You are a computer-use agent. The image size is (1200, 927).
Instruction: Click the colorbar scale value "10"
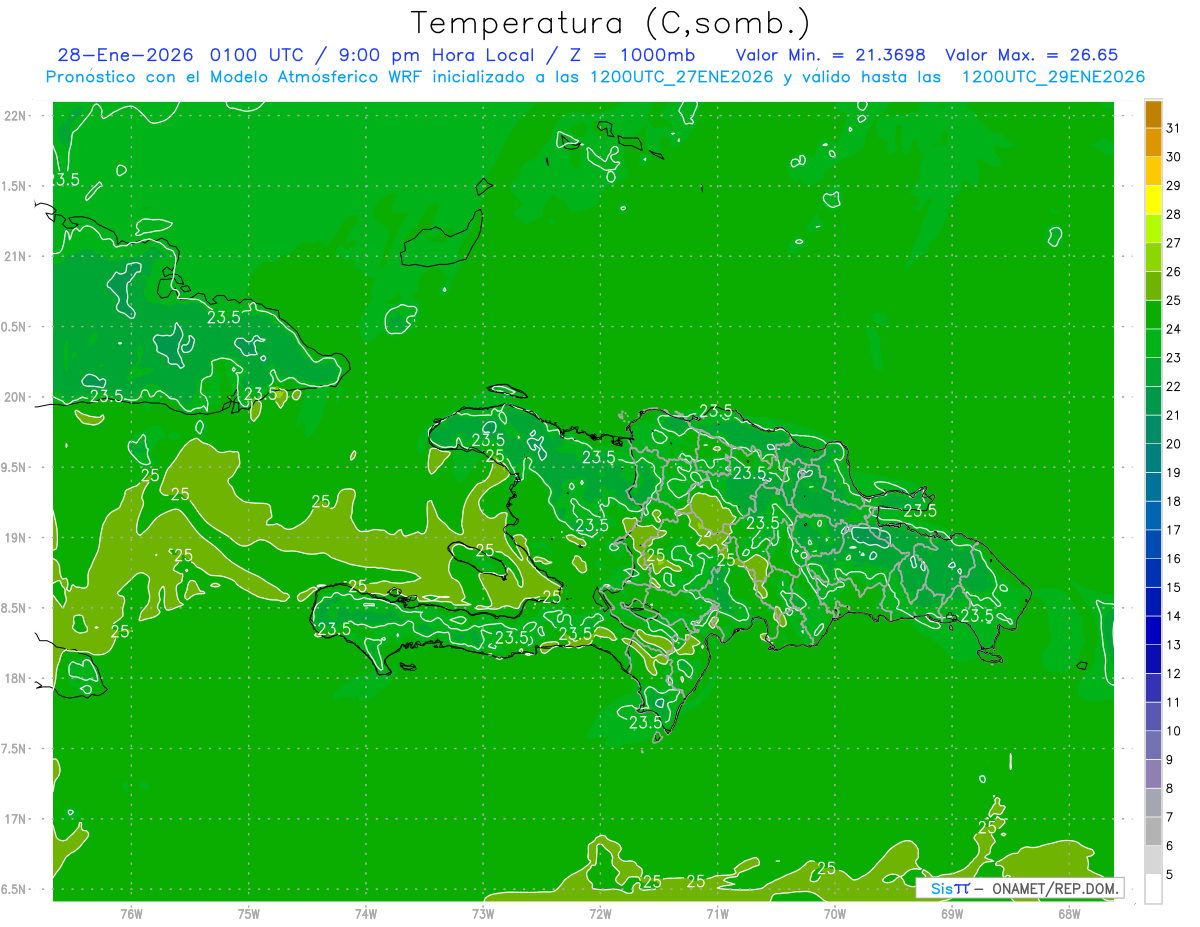point(1174,731)
